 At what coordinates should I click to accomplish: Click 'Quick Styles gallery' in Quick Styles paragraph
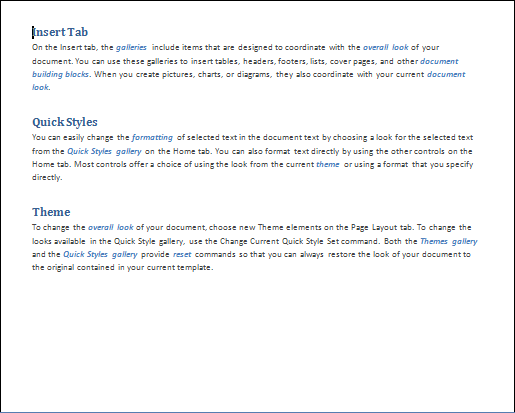pyautogui.click(x=104, y=151)
